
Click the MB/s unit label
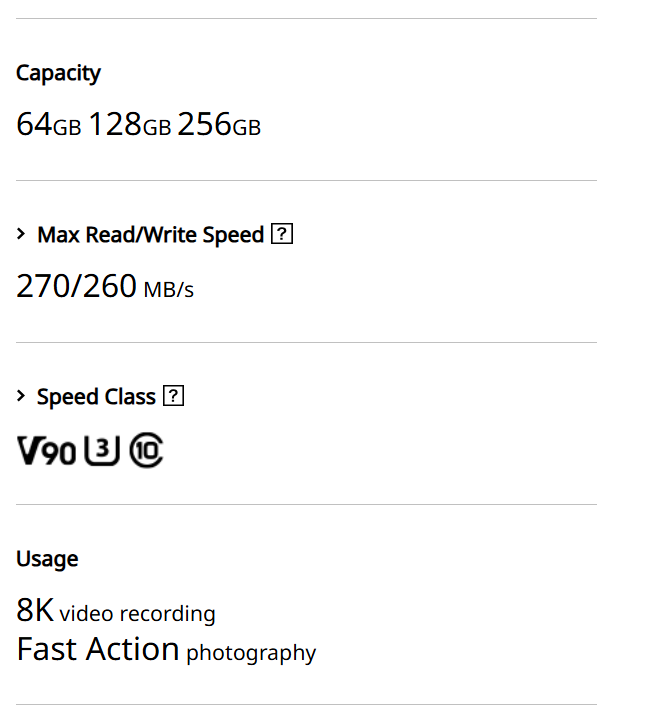click(x=168, y=290)
